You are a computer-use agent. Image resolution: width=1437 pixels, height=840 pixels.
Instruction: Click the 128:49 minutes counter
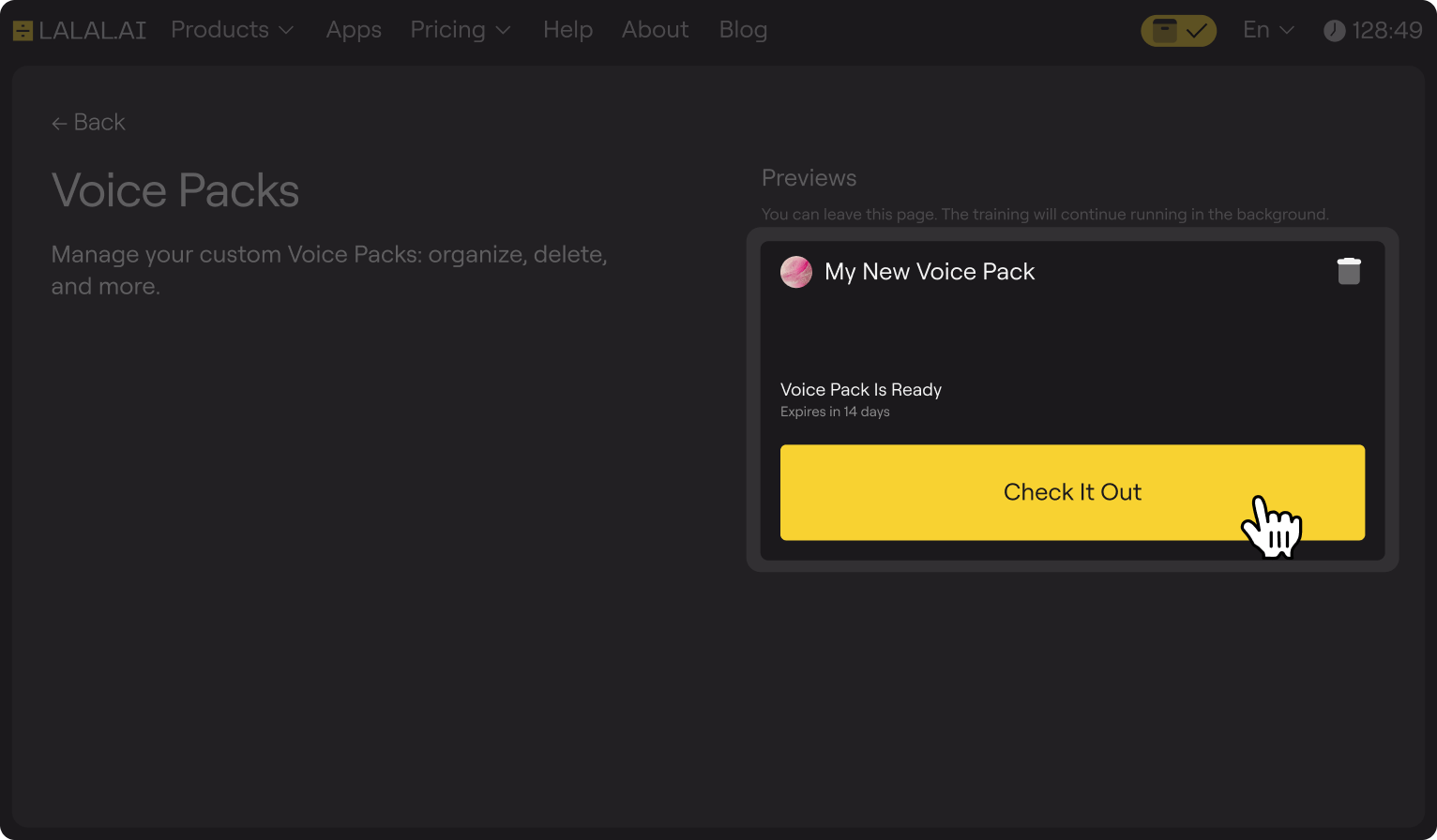(1386, 29)
